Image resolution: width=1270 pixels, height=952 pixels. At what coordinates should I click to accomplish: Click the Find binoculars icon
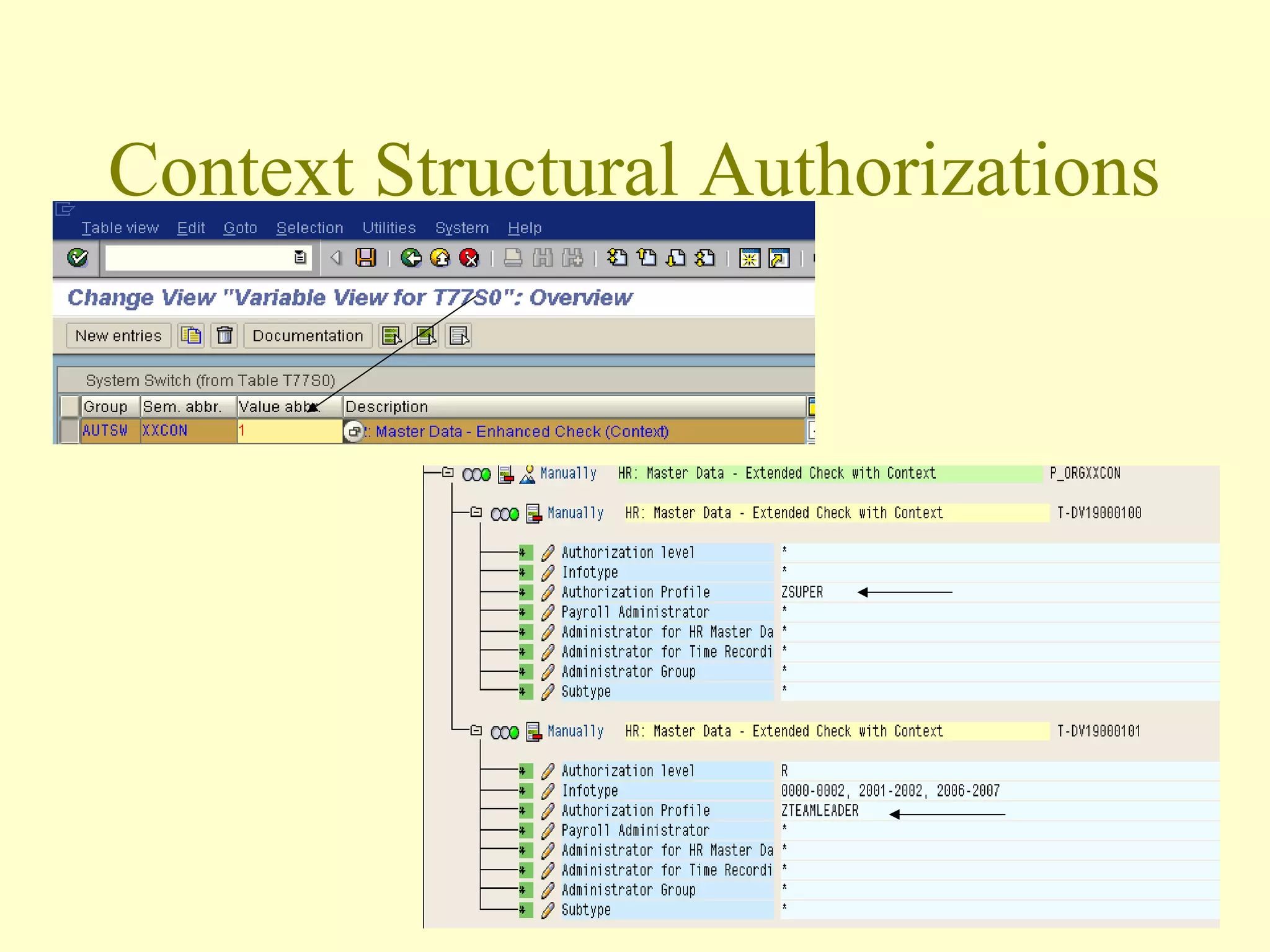pyautogui.click(x=543, y=257)
